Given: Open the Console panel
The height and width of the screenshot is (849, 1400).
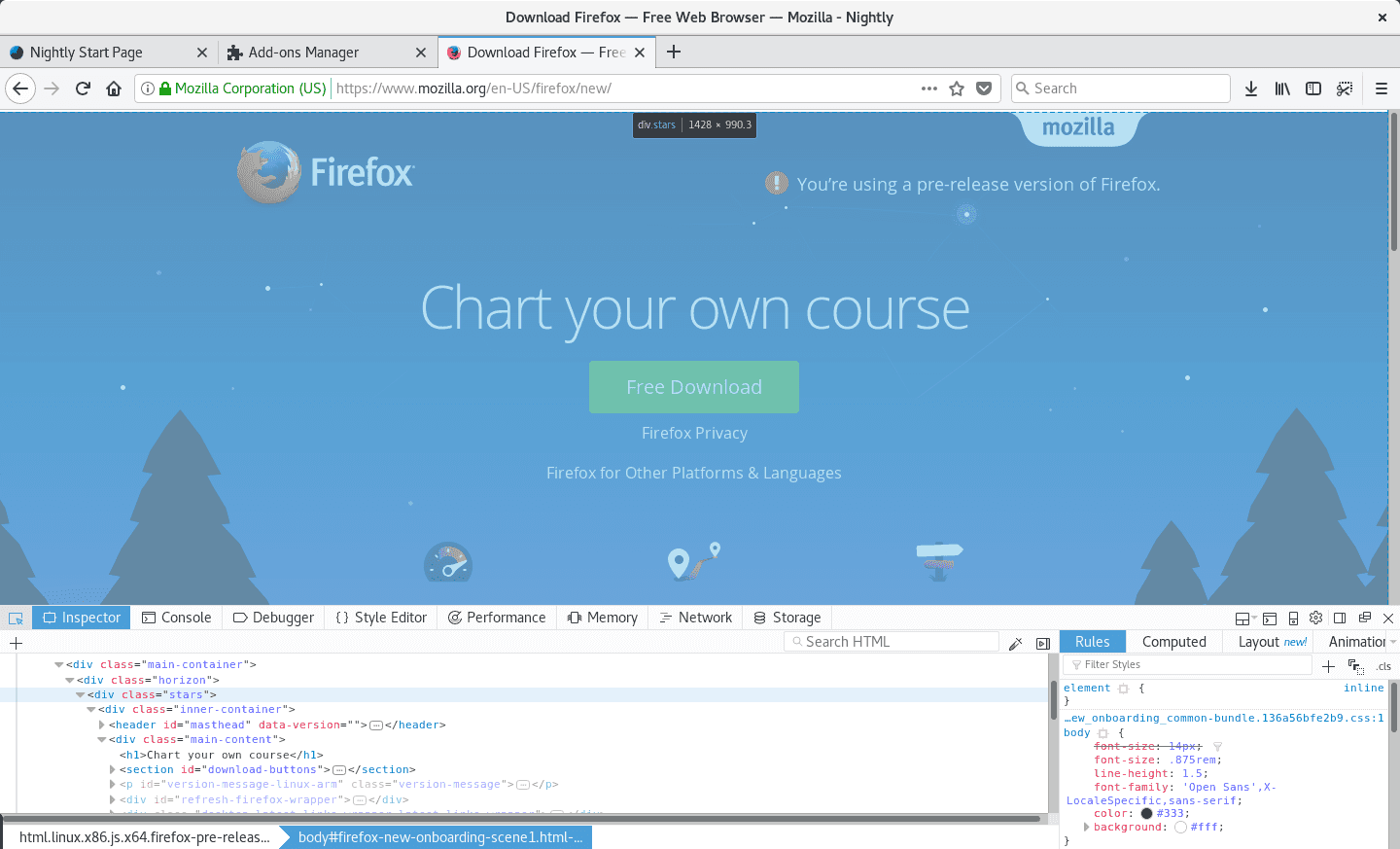Looking at the screenshot, I should [x=176, y=618].
